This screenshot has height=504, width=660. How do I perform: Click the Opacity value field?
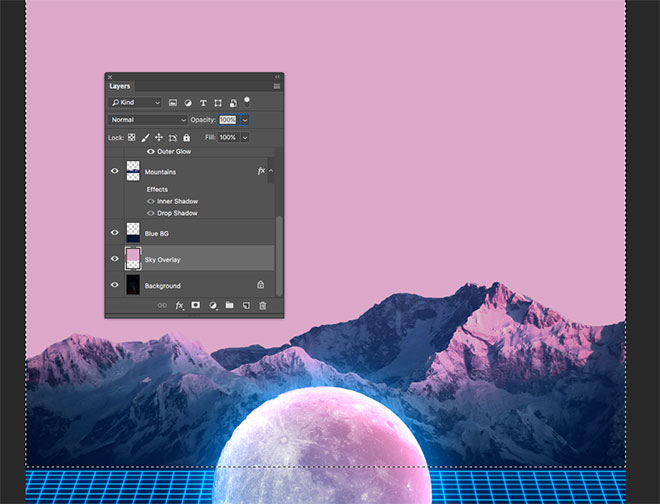[x=228, y=120]
